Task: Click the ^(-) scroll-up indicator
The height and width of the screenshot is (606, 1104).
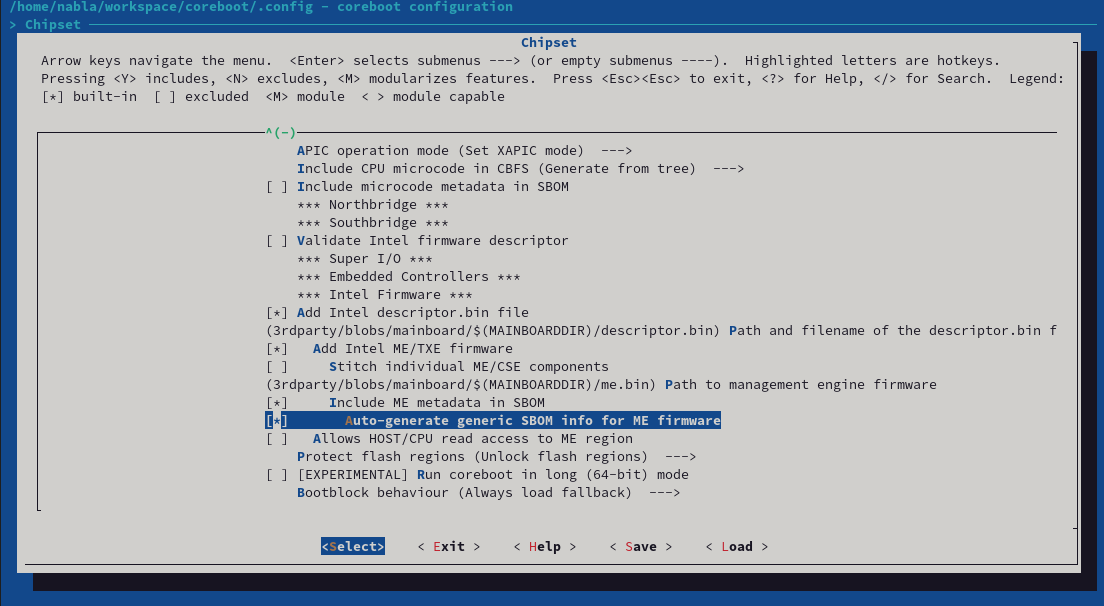Action: (x=281, y=132)
